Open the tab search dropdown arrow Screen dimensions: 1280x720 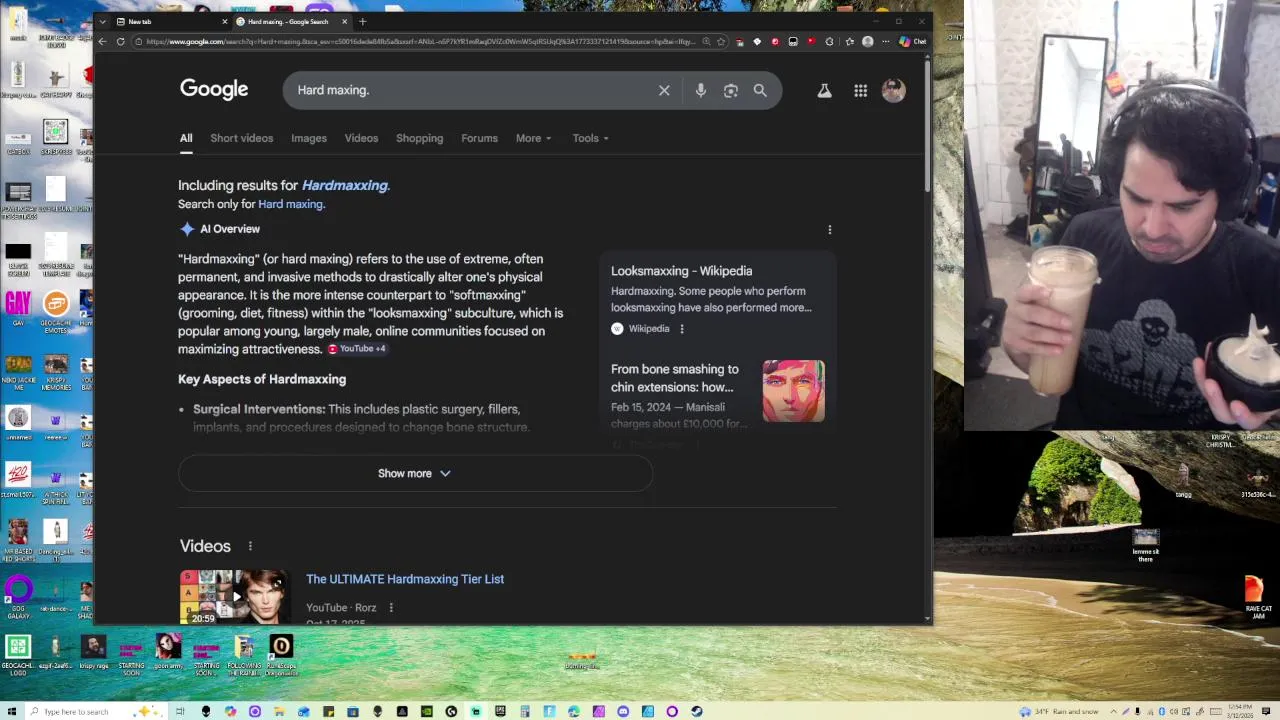click(102, 21)
